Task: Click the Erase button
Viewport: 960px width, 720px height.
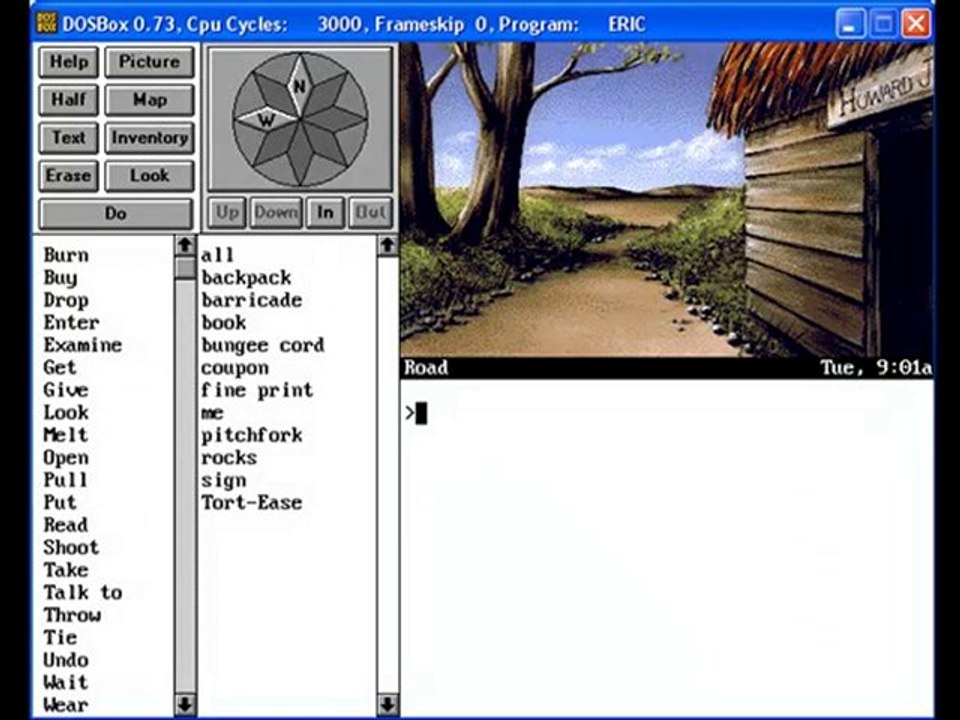Action: tap(69, 176)
